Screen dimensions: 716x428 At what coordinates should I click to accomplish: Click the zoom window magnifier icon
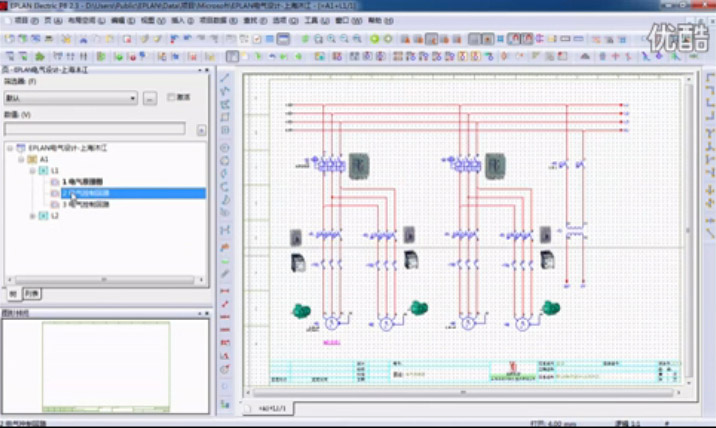pos(318,39)
